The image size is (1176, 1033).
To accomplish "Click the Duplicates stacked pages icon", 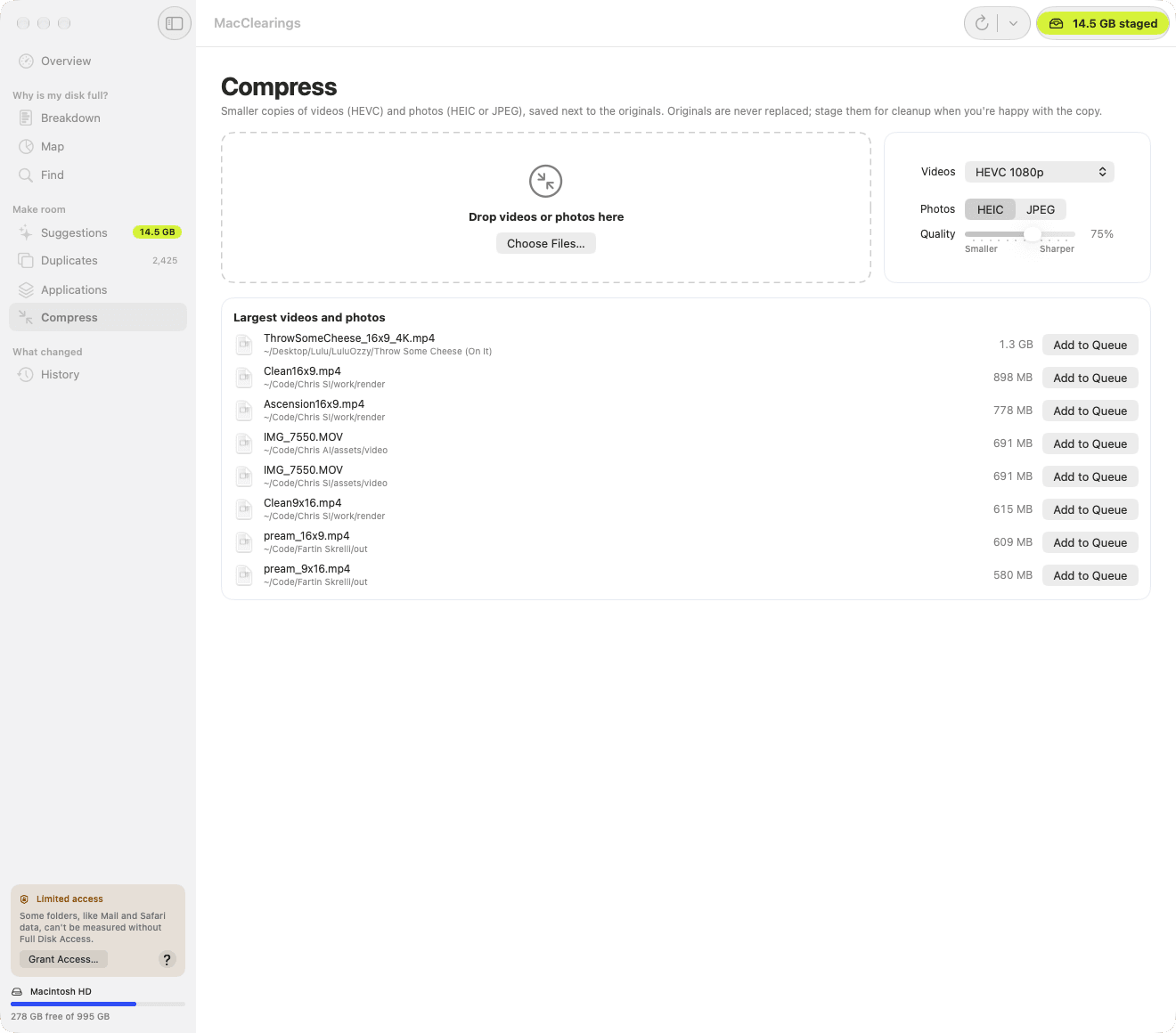I will 26,261.
